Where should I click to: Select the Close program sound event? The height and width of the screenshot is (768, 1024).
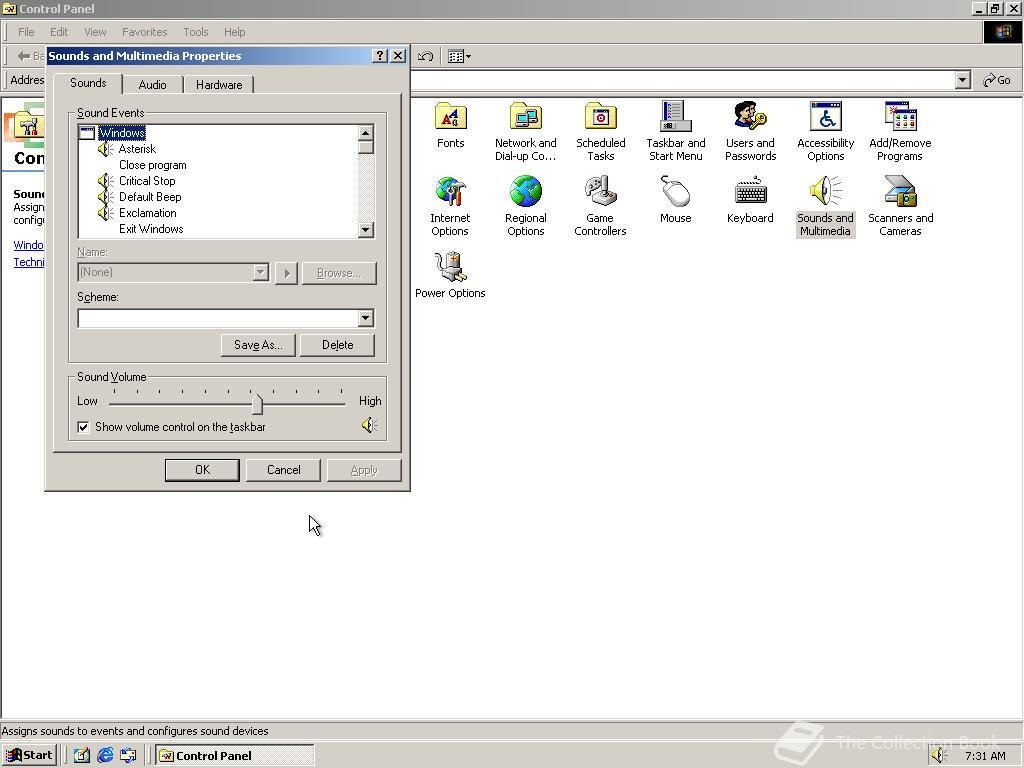coord(152,165)
